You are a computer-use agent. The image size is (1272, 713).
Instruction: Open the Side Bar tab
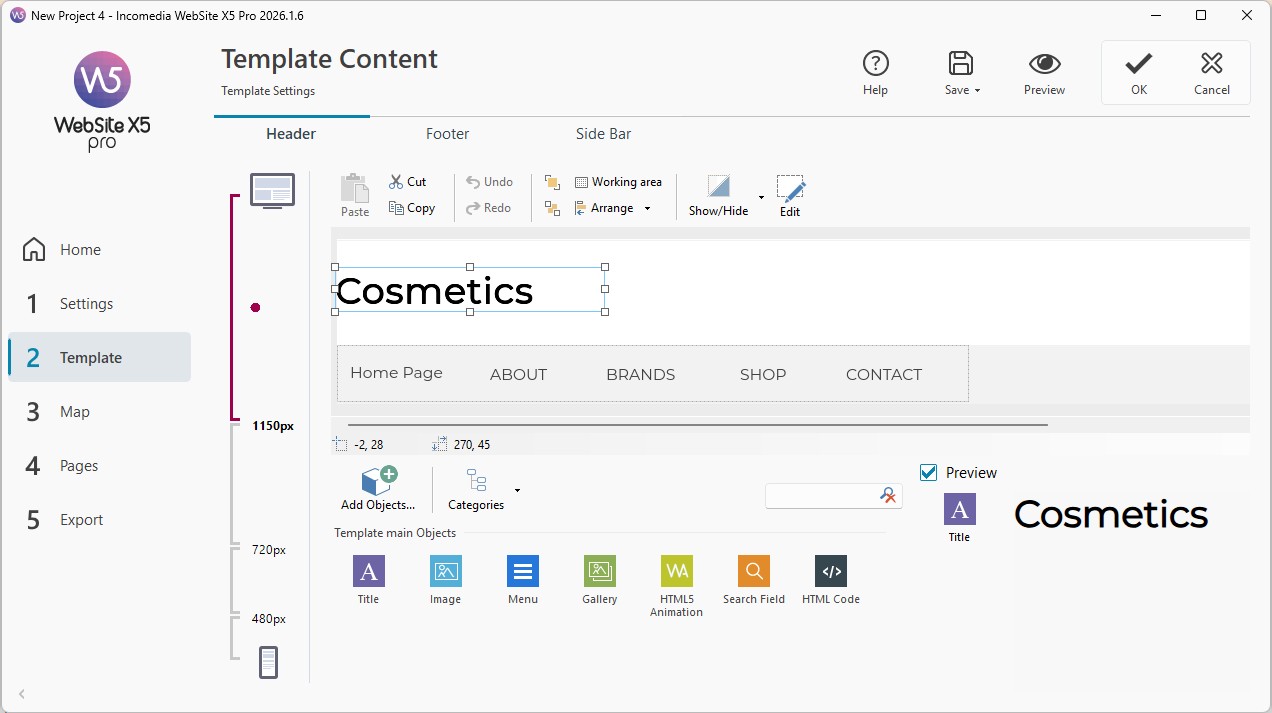point(603,133)
